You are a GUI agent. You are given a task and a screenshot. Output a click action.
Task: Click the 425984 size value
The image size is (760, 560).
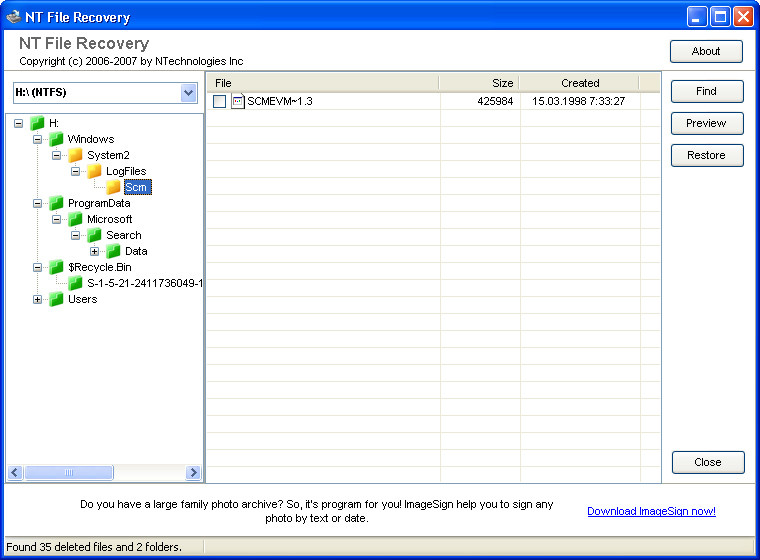[495, 101]
